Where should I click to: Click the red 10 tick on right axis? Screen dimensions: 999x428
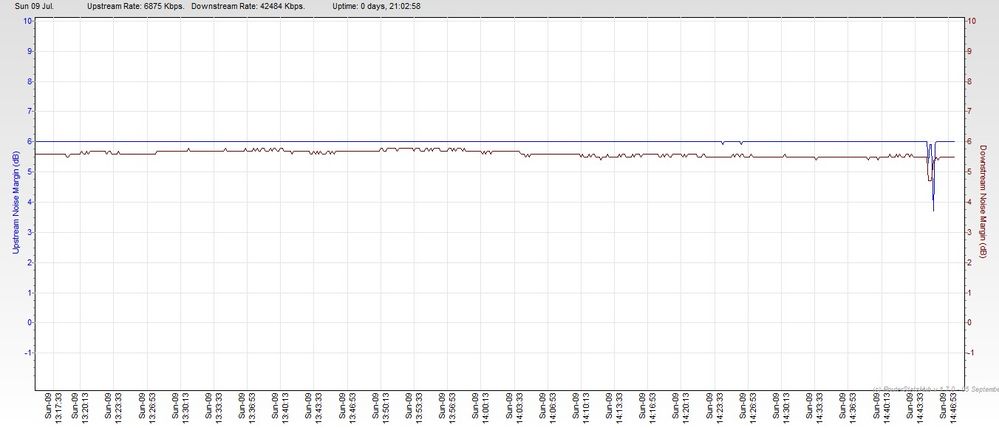[x=968, y=20]
